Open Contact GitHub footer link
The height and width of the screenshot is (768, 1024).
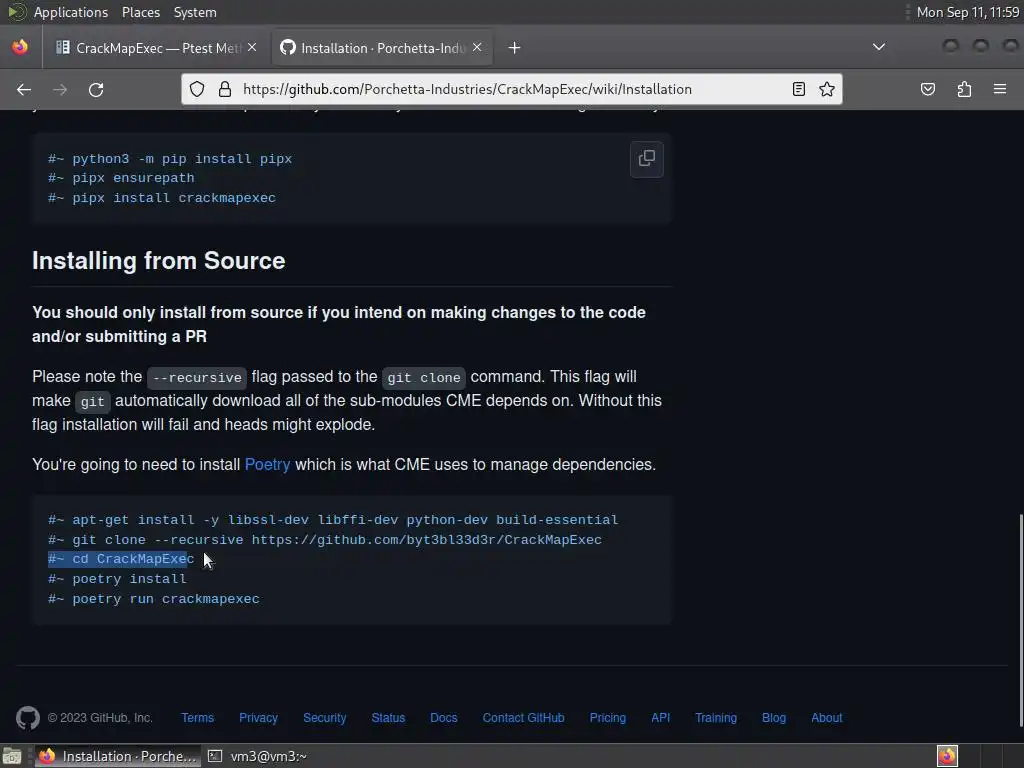(523, 718)
